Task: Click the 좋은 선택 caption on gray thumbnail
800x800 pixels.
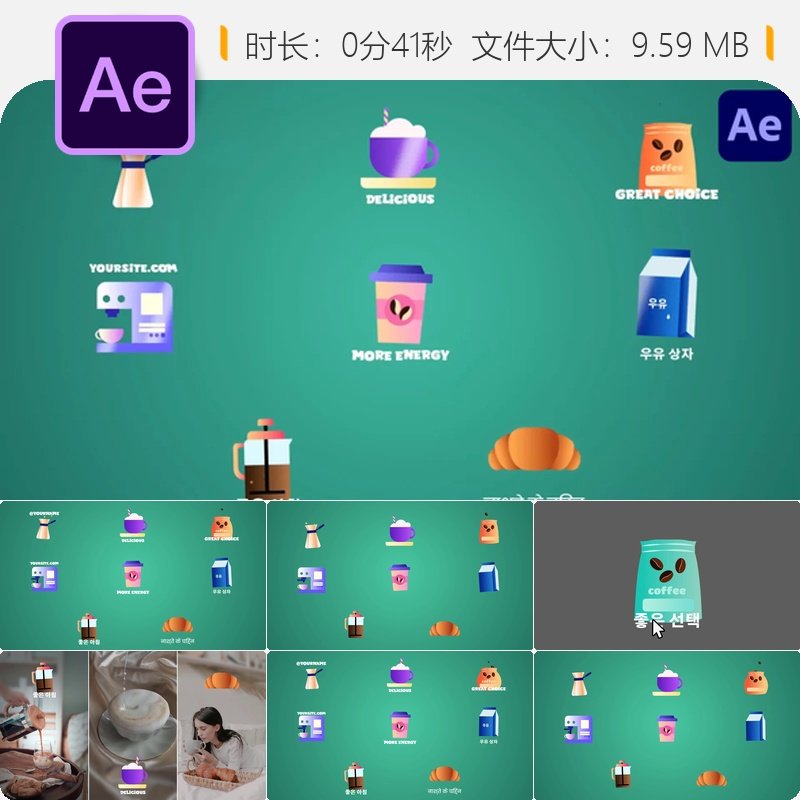Action: click(x=666, y=620)
